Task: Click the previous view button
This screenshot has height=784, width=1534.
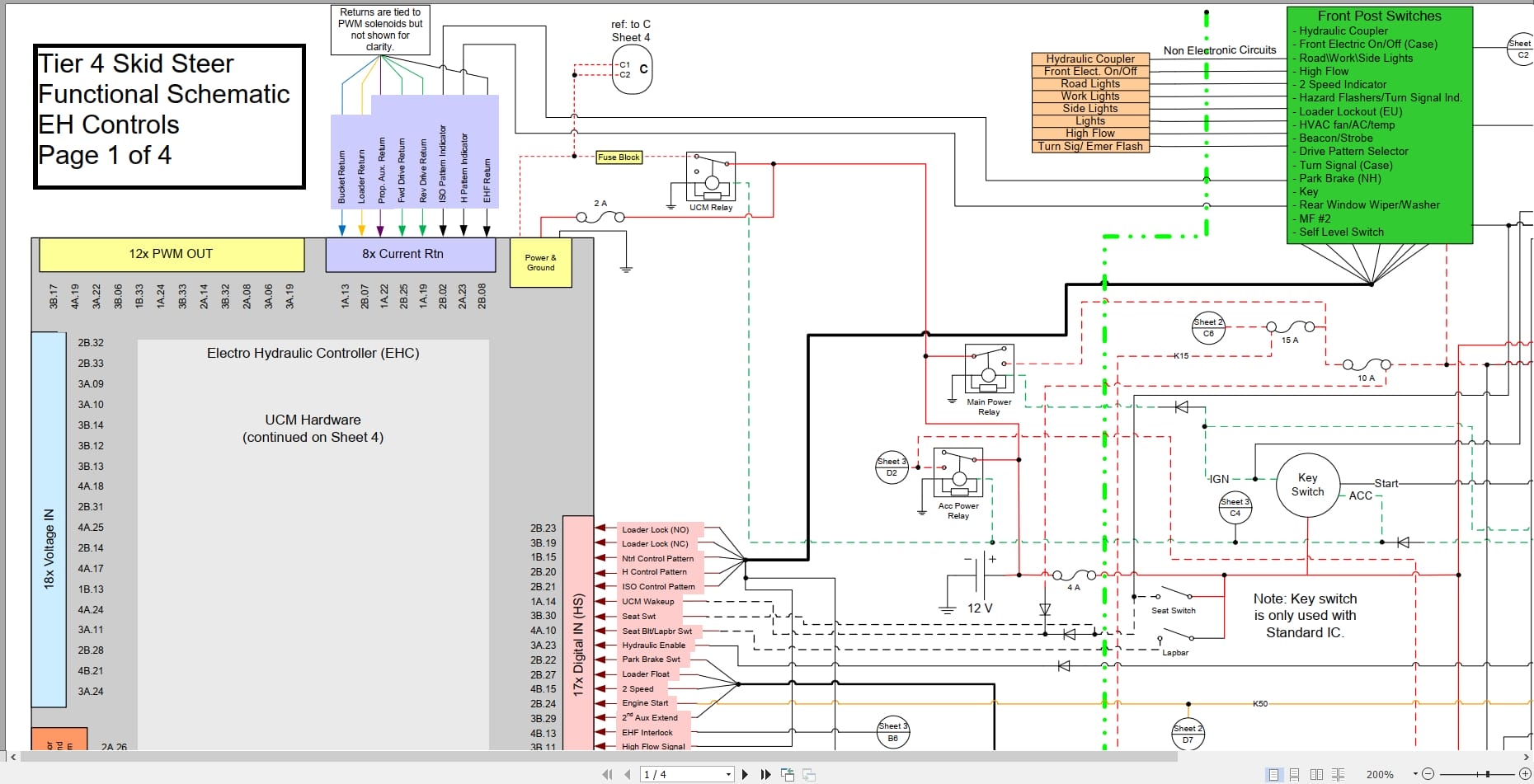Action: click(x=788, y=774)
